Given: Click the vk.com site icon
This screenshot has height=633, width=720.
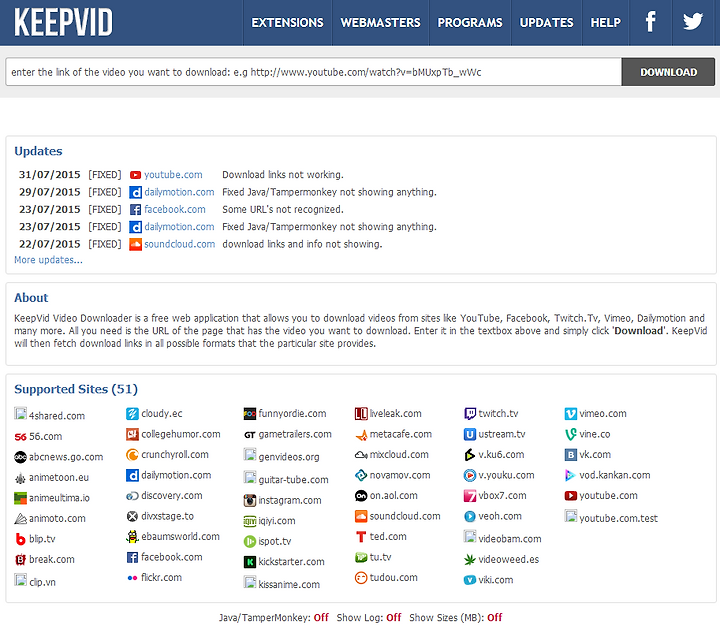Looking at the screenshot, I should [x=570, y=455].
